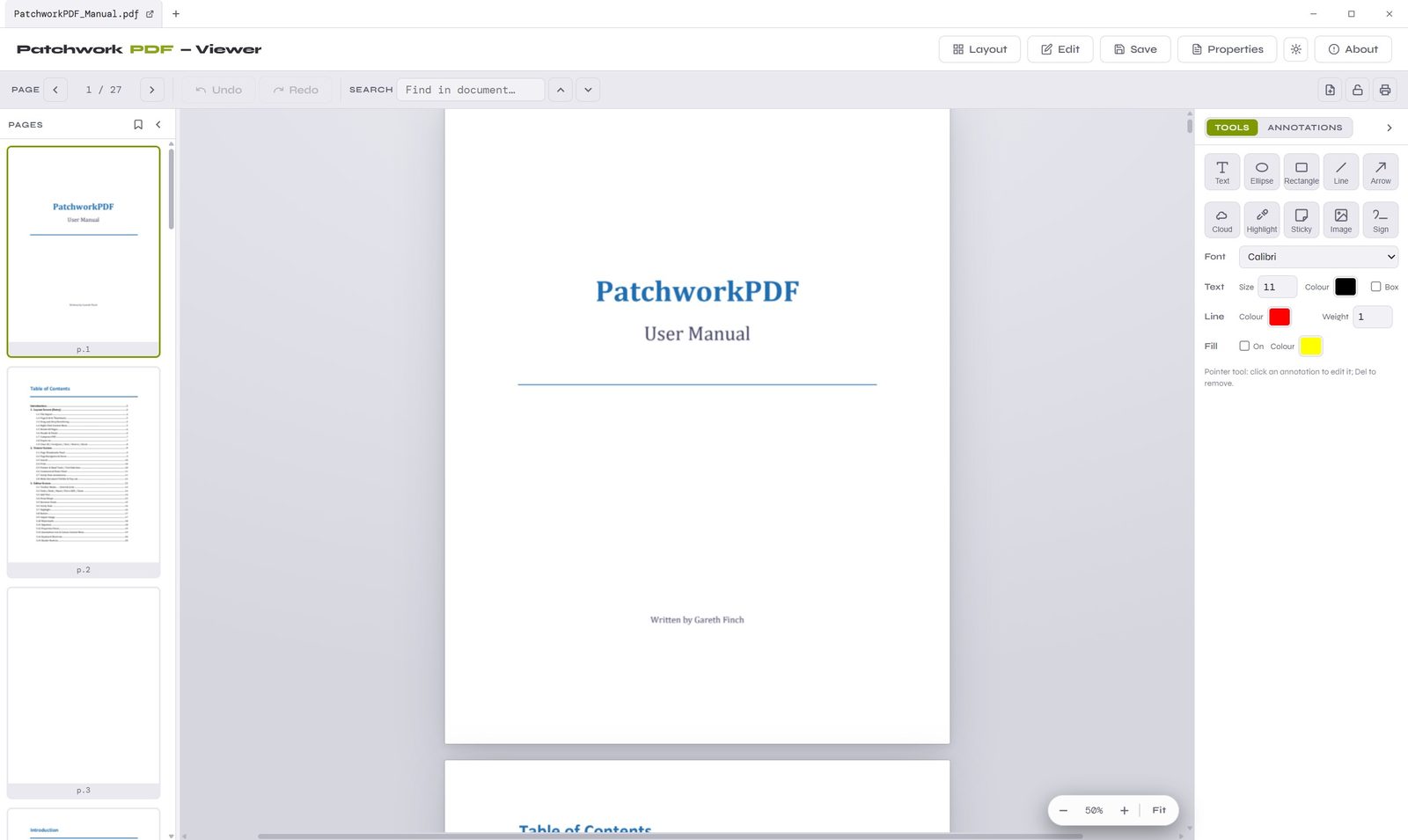Click the Edit button
This screenshot has height=840, width=1408.
[x=1060, y=49]
